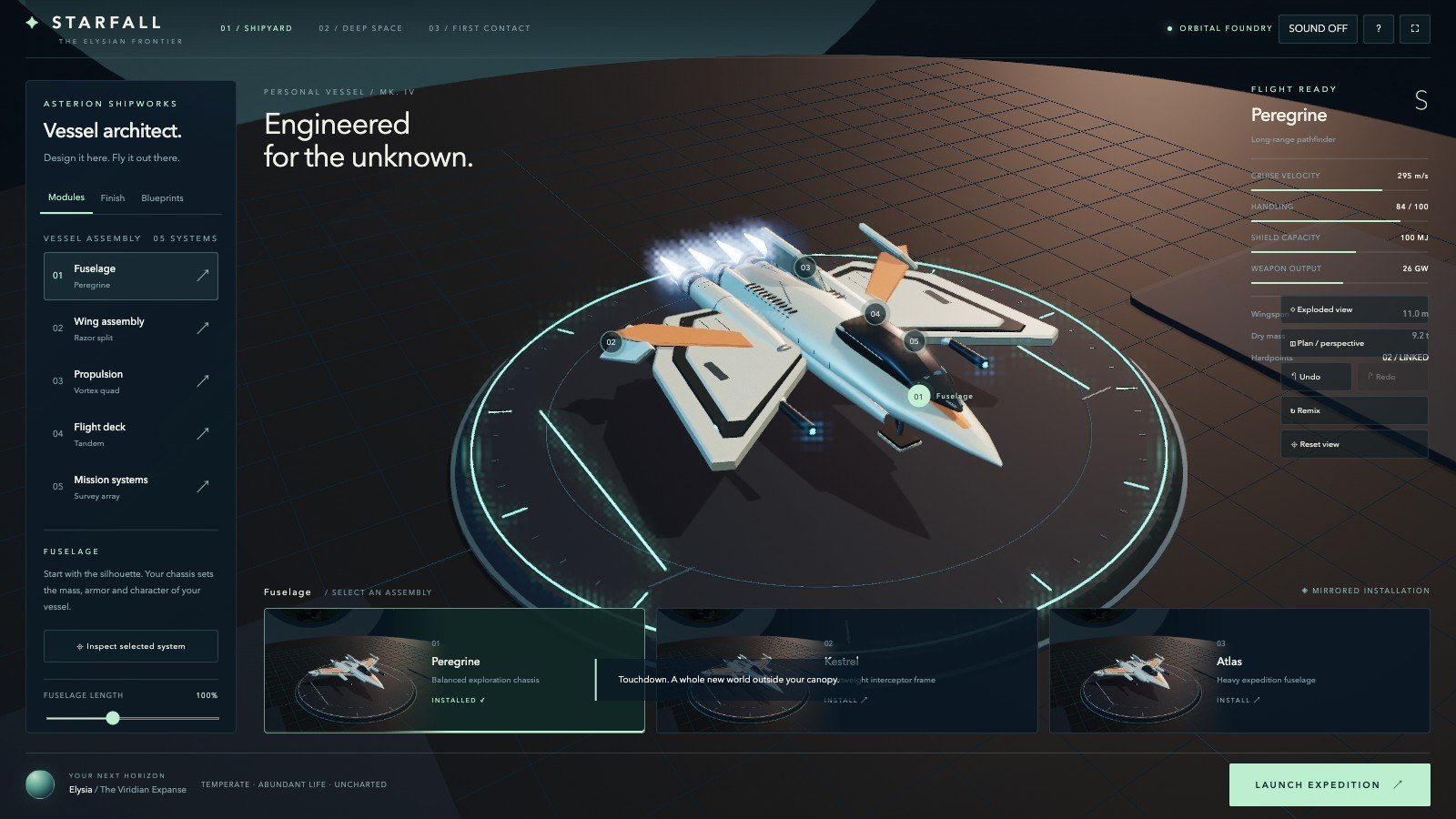Click the fullscreen icon in the header
1456x819 pixels.
(x=1414, y=28)
